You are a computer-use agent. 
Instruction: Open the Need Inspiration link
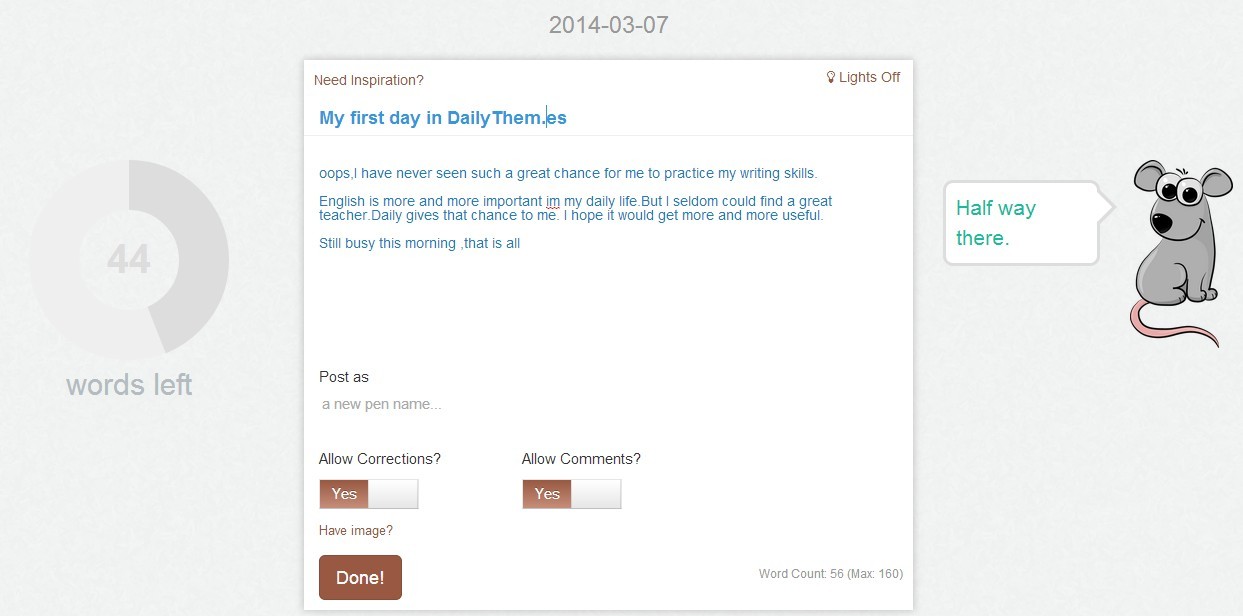(369, 80)
